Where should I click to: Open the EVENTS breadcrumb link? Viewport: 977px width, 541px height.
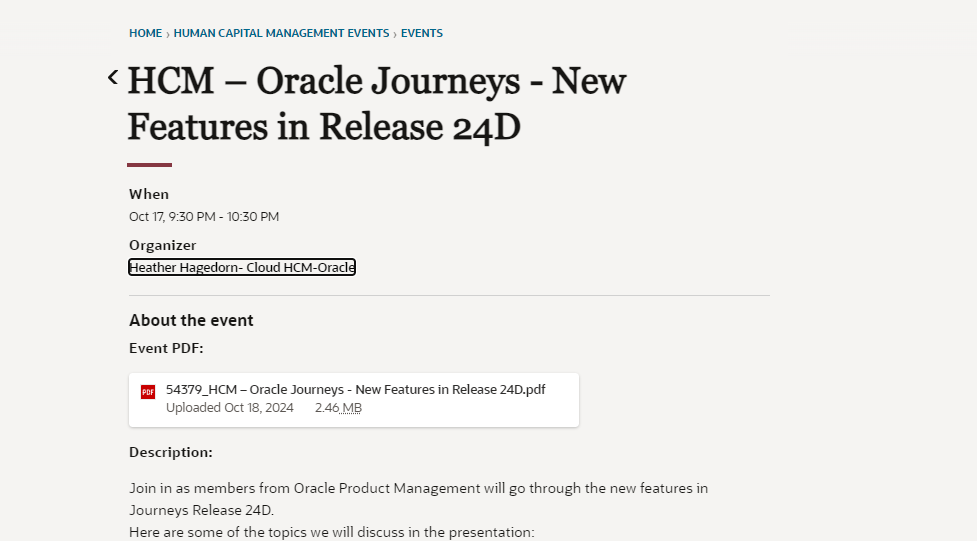[422, 33]
